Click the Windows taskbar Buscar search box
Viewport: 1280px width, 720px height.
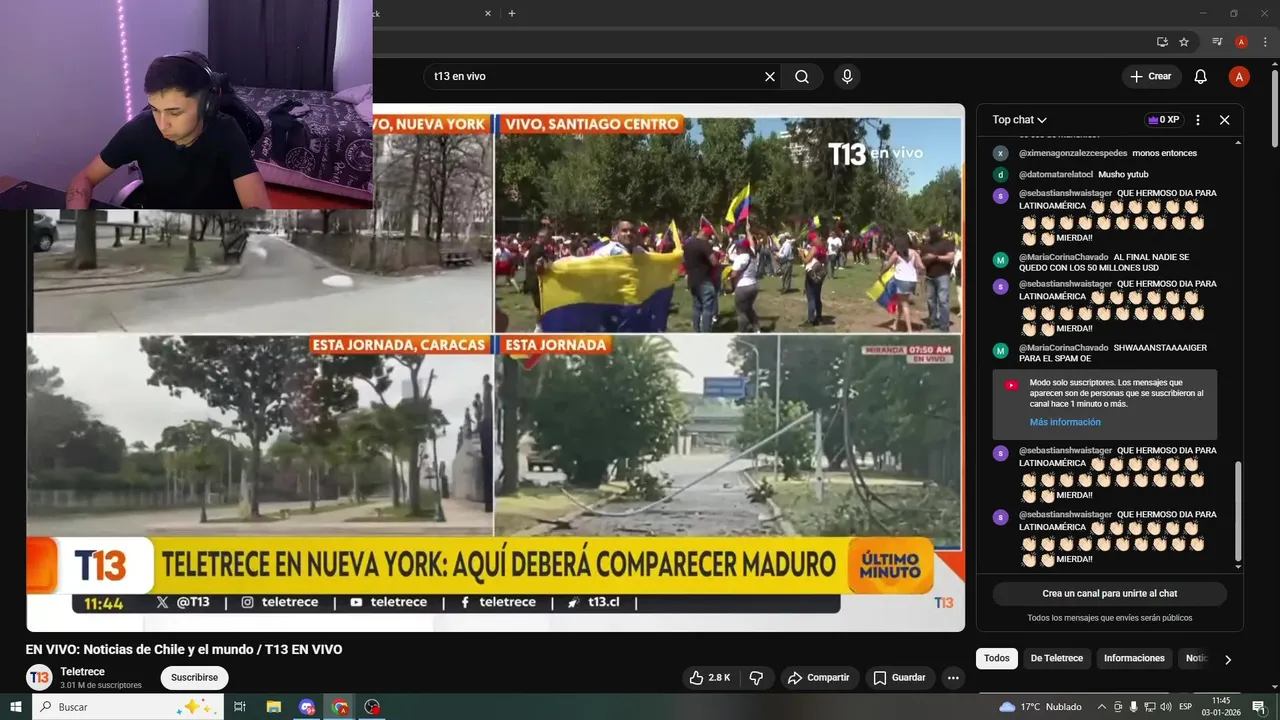point(129,707)
